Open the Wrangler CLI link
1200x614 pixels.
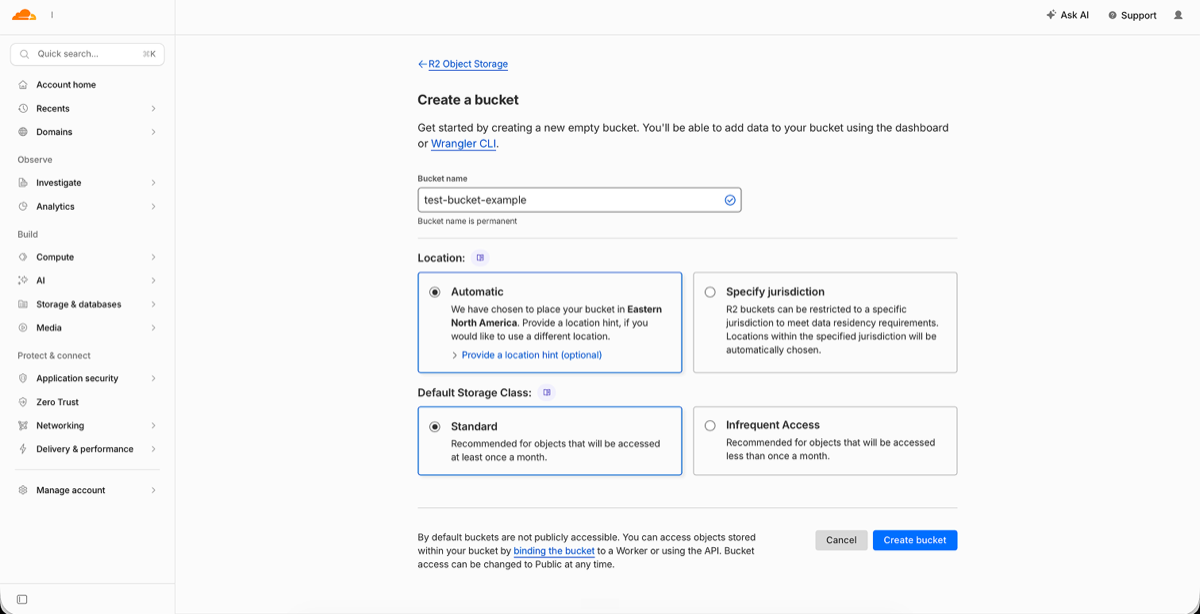tap(463, 144)
